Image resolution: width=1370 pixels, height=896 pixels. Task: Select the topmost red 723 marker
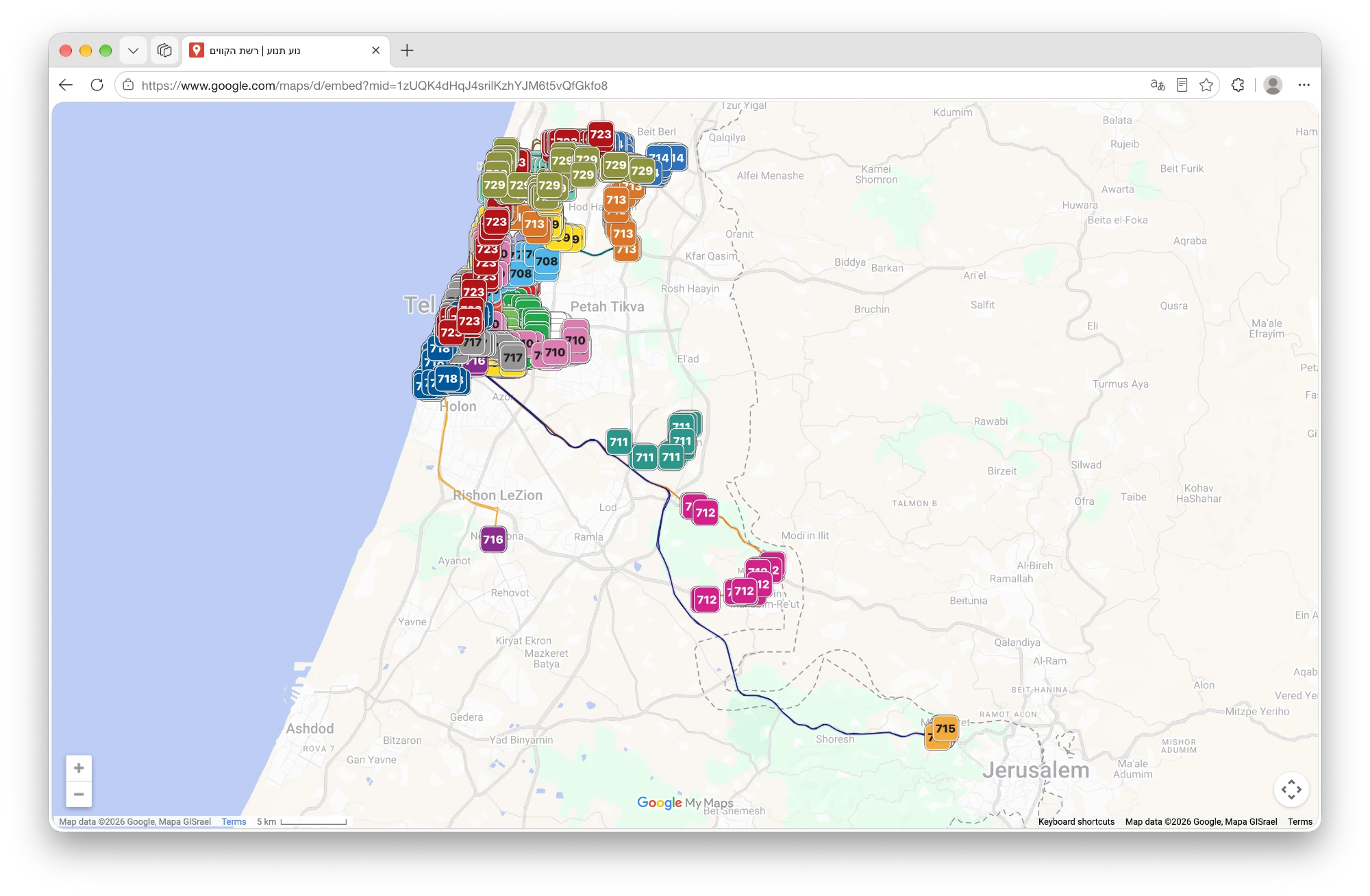601,134
